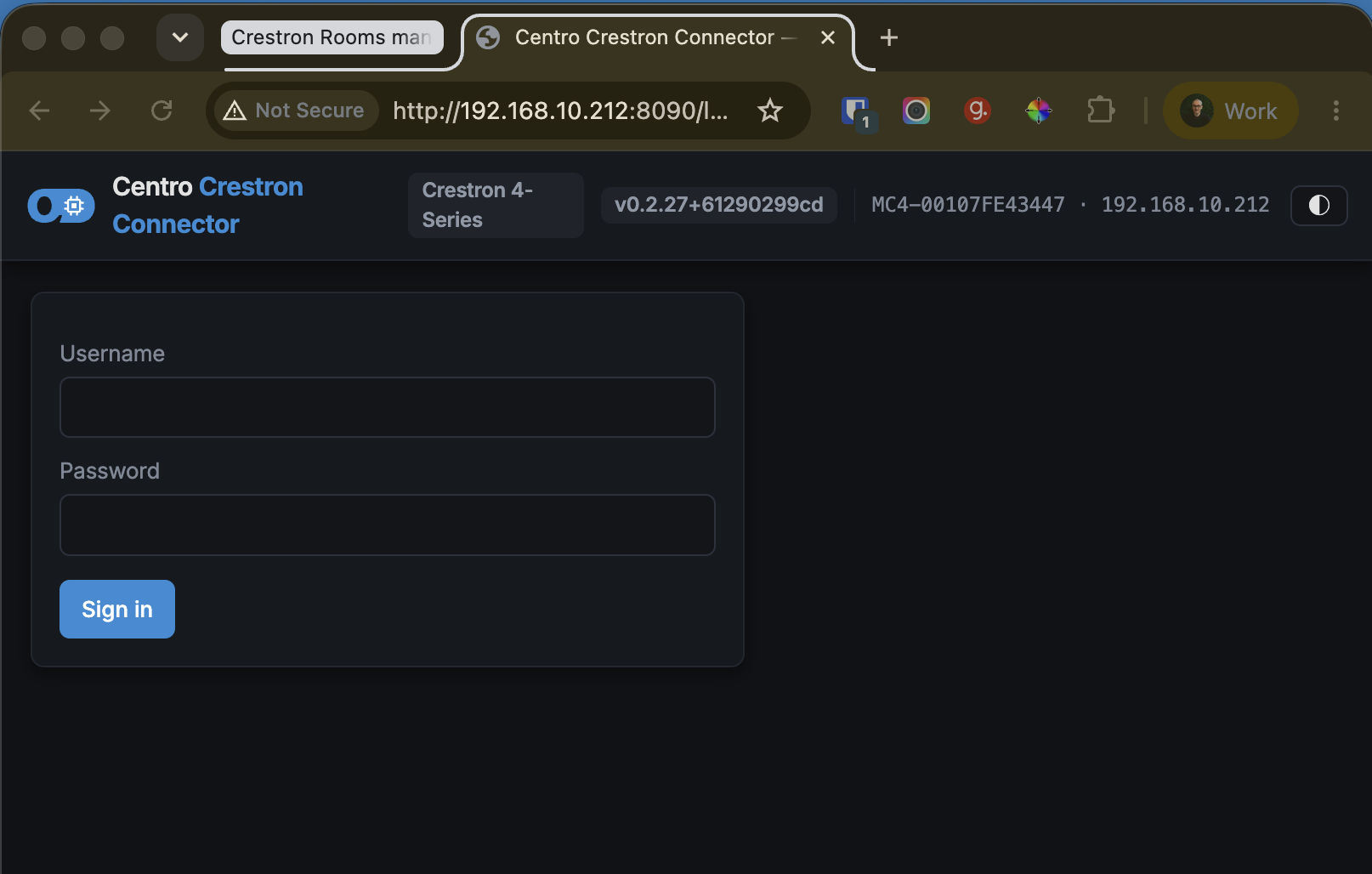Click the Centro Crestron Connector title
The width and height of the screenshot is (1372, 874).
tap(207, 205)
